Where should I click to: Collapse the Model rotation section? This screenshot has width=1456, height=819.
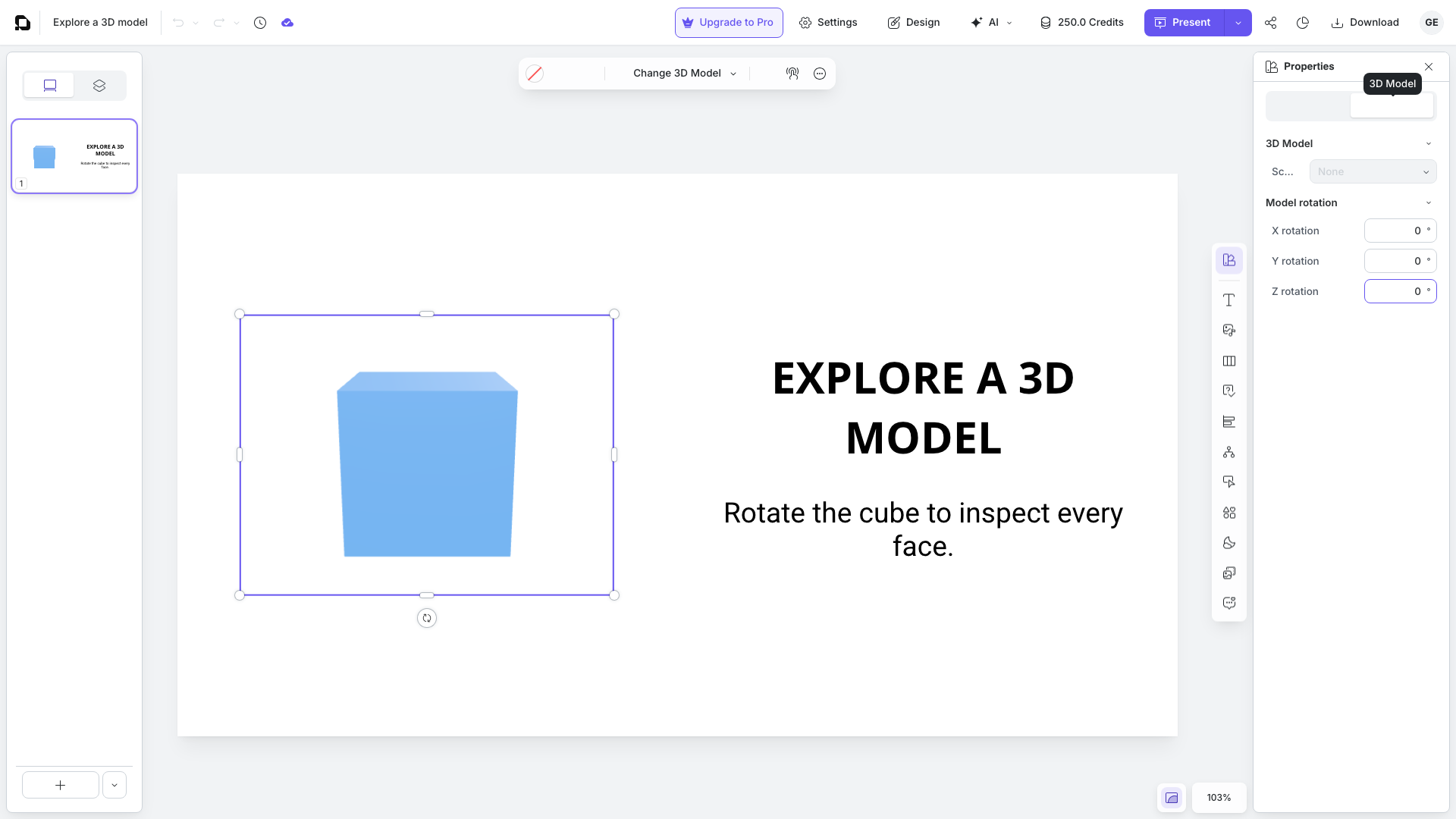pos(1429,202)
